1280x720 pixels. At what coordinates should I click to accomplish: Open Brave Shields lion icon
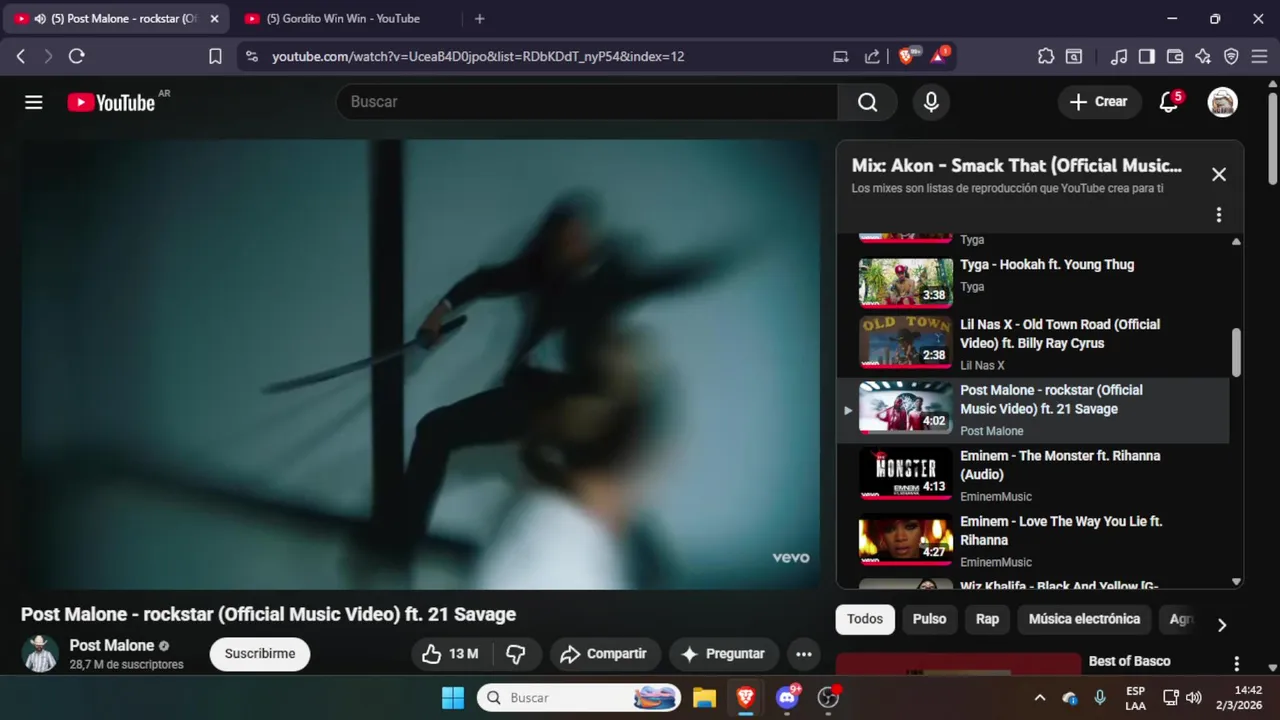[x=906, y=57]
